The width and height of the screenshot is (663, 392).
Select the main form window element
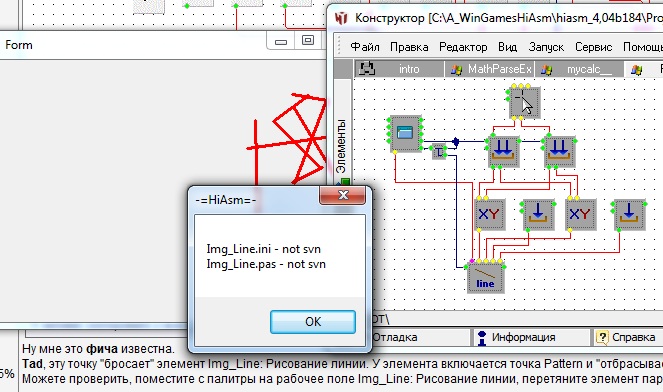click(405, 134)
